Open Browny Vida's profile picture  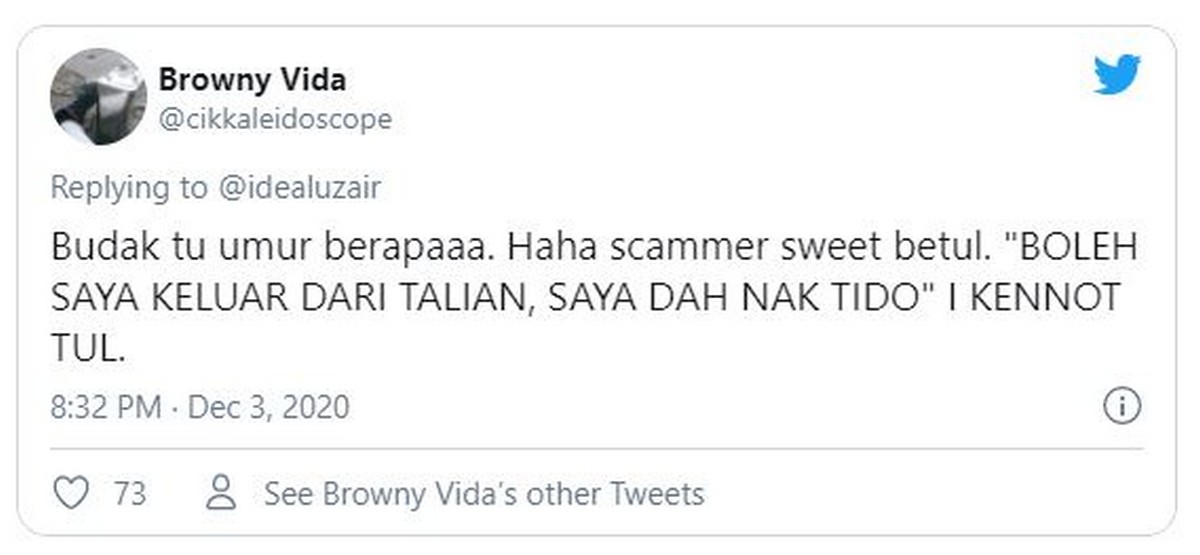98,96
